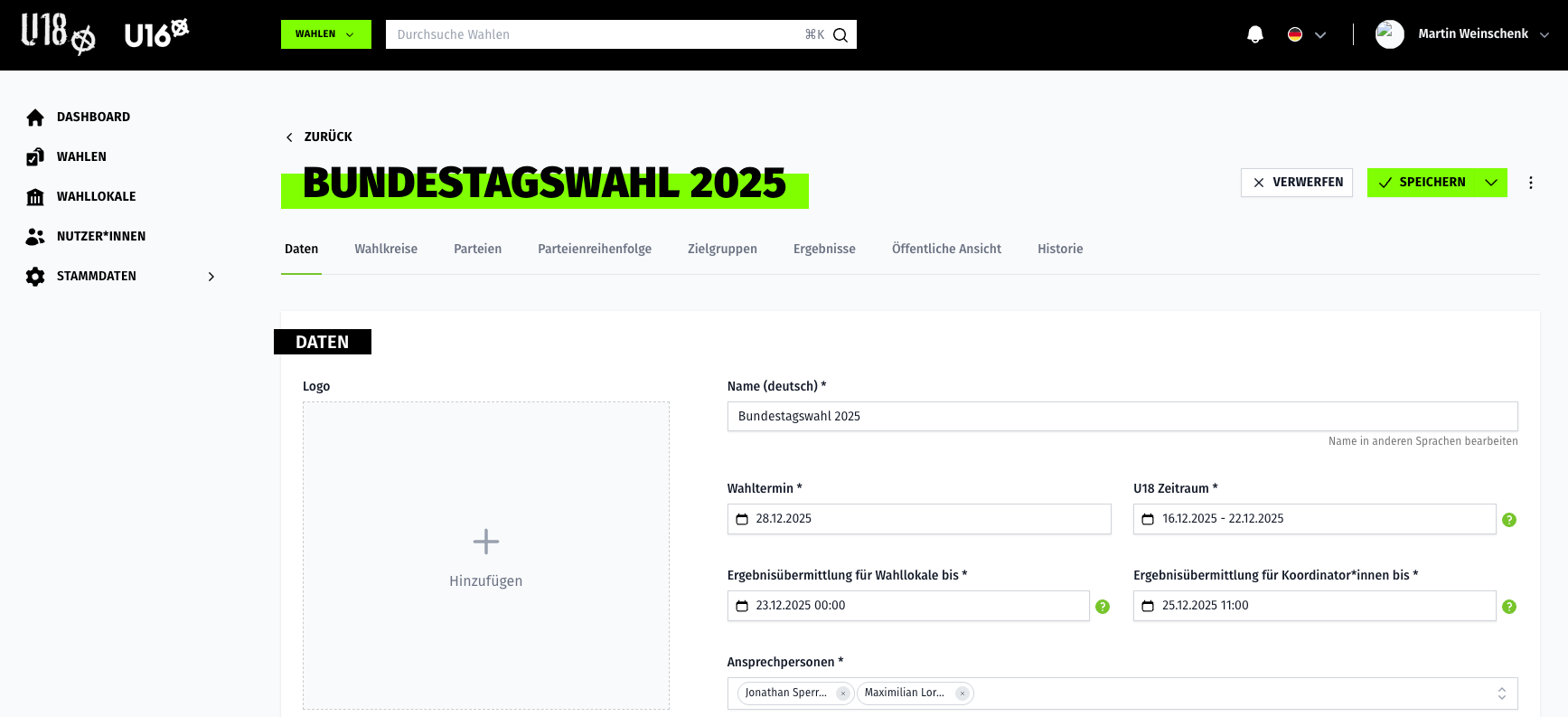
Task: Click Name in anderen Sprachen bearbeiten
Action: [1422, 441]
